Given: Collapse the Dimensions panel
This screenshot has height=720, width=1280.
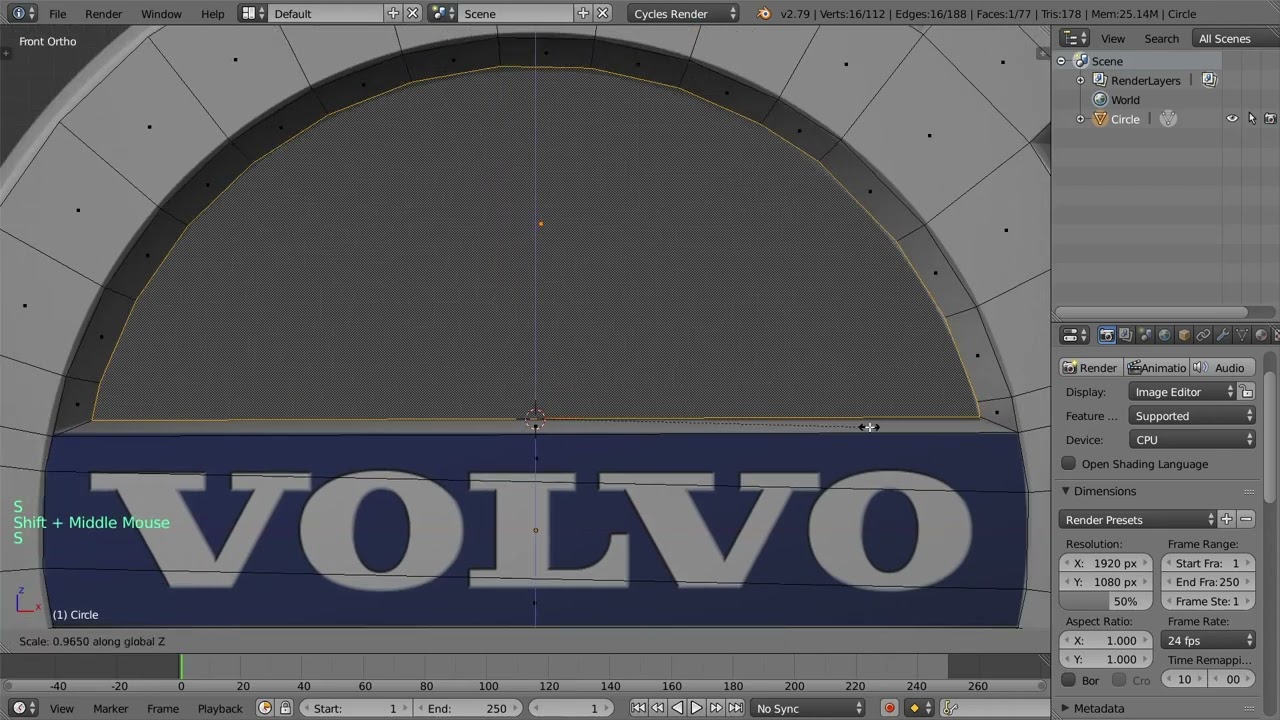Looking at the screenshot, I should pos(1066,491).
